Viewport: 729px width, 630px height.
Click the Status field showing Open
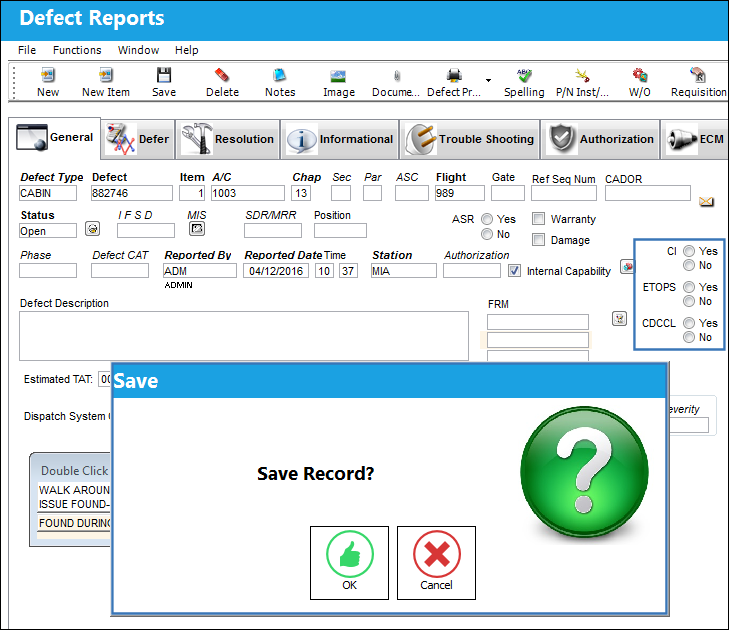[x=48, y=231]
